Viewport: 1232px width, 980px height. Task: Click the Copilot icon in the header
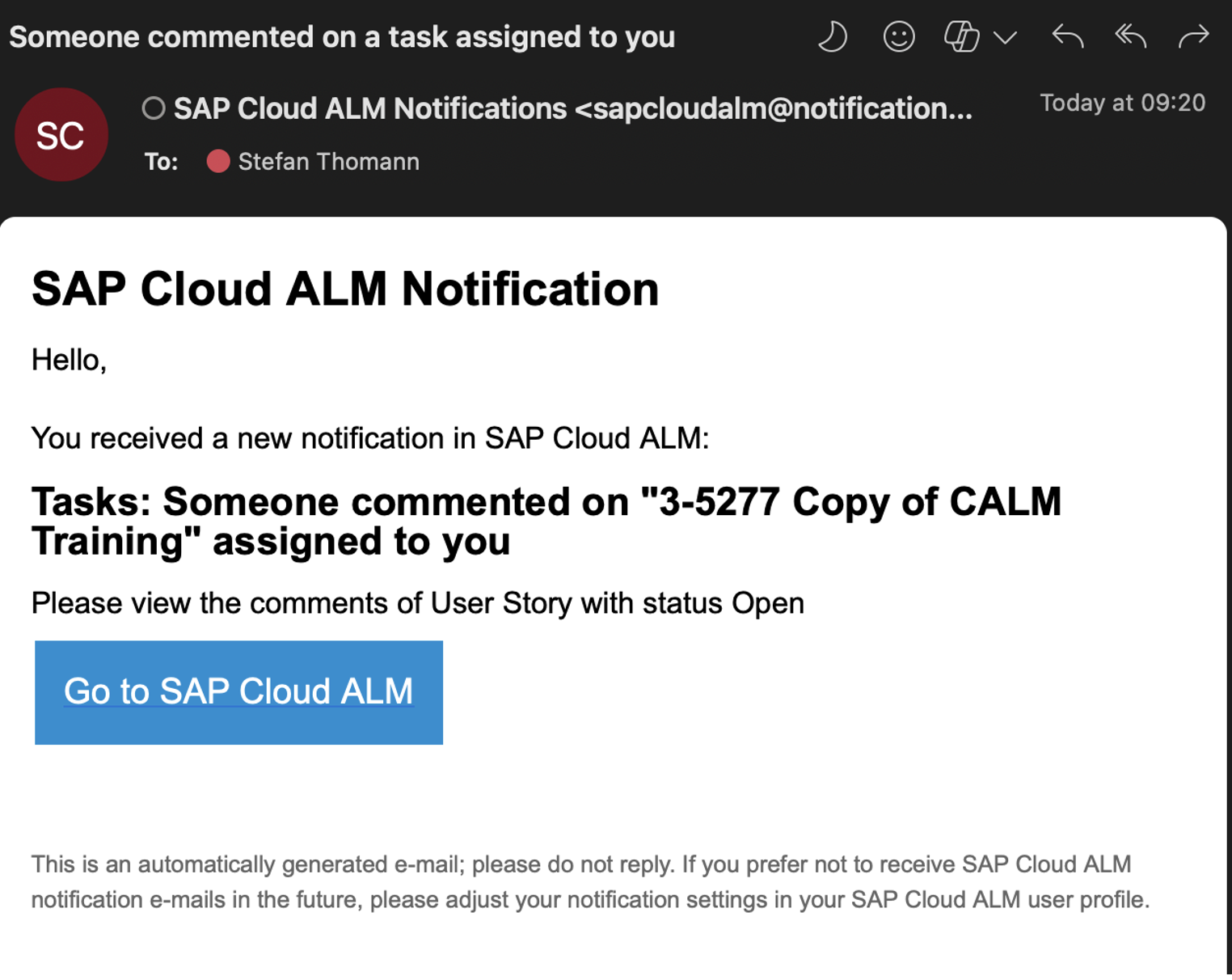pyautogui.click(x=961, y=37)
